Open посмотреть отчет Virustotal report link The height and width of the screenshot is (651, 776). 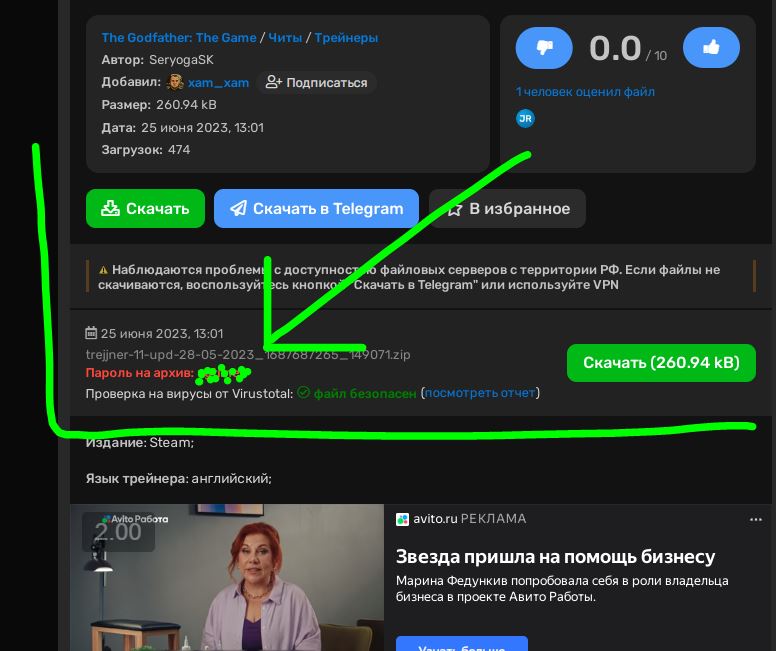click(480, 393)
